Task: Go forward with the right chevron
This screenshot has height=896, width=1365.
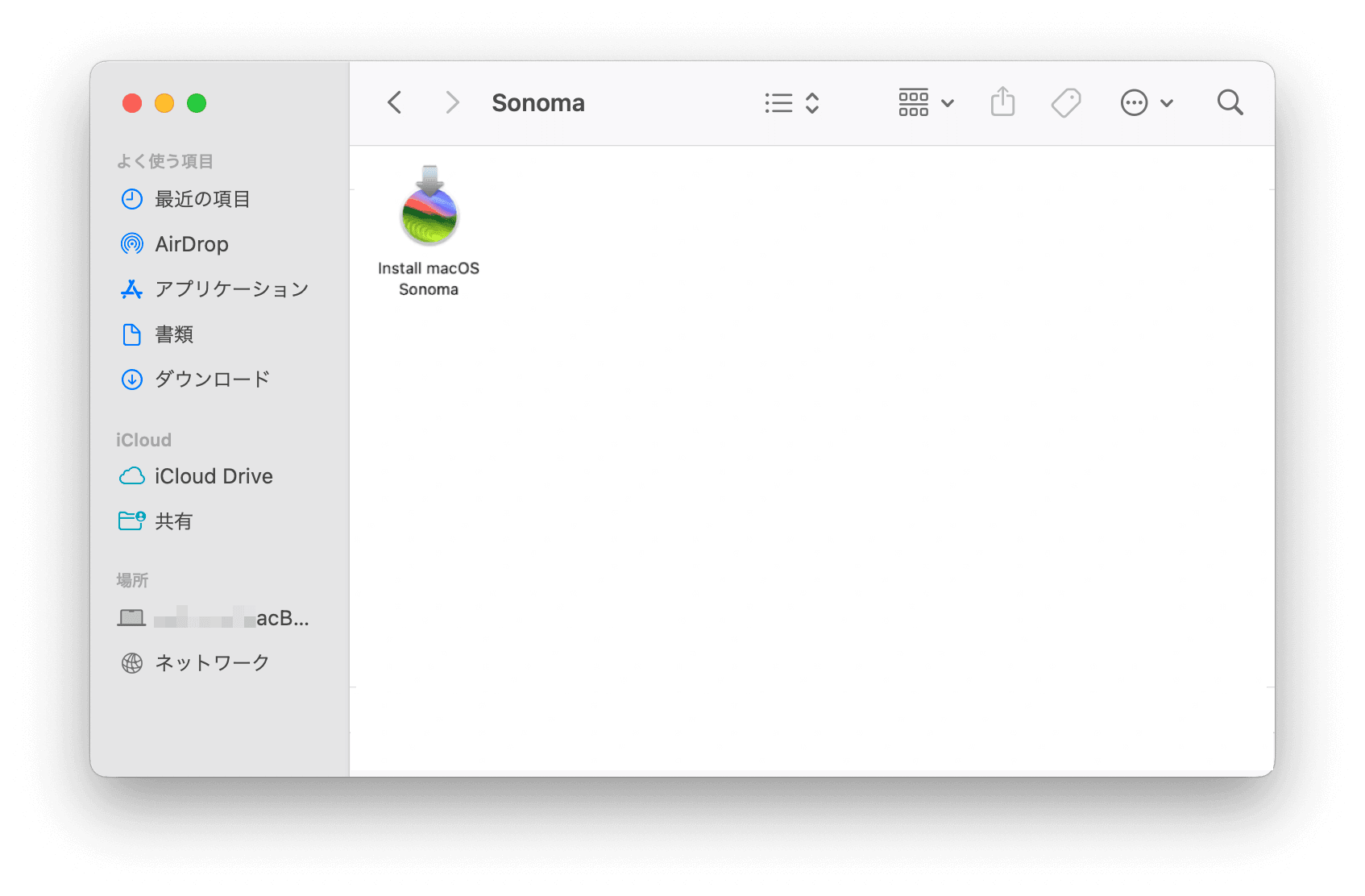Action: 452,103
